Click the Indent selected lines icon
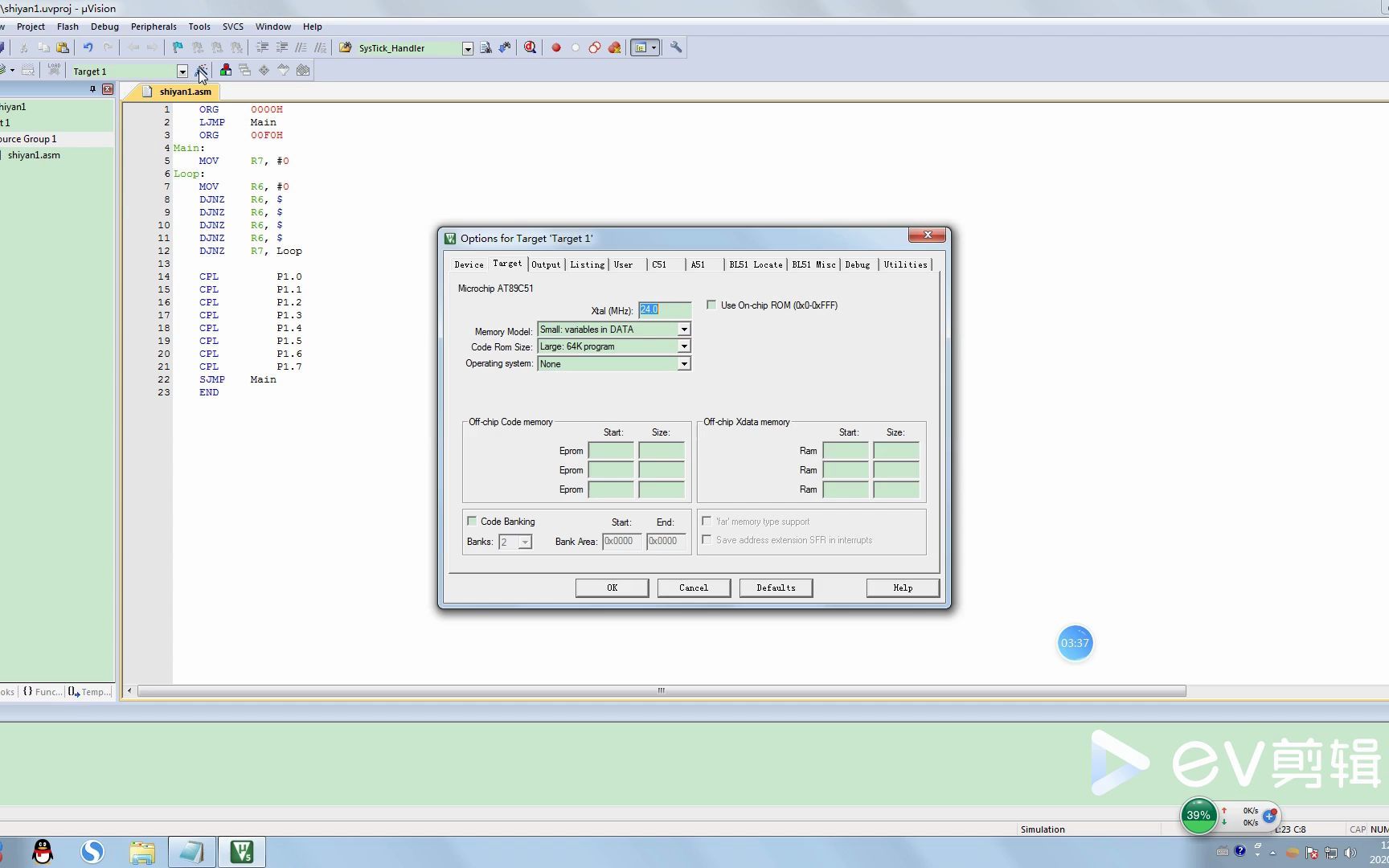1389x868 pixels. (x=262, y=47)
